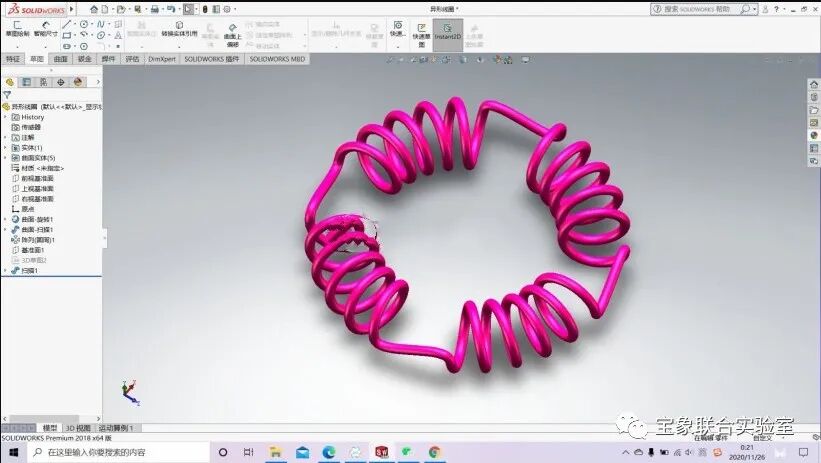Click the SolidWorks Resources home icon at right
Viewport: 821px width, 463px height.
click(x=814, y=84)
